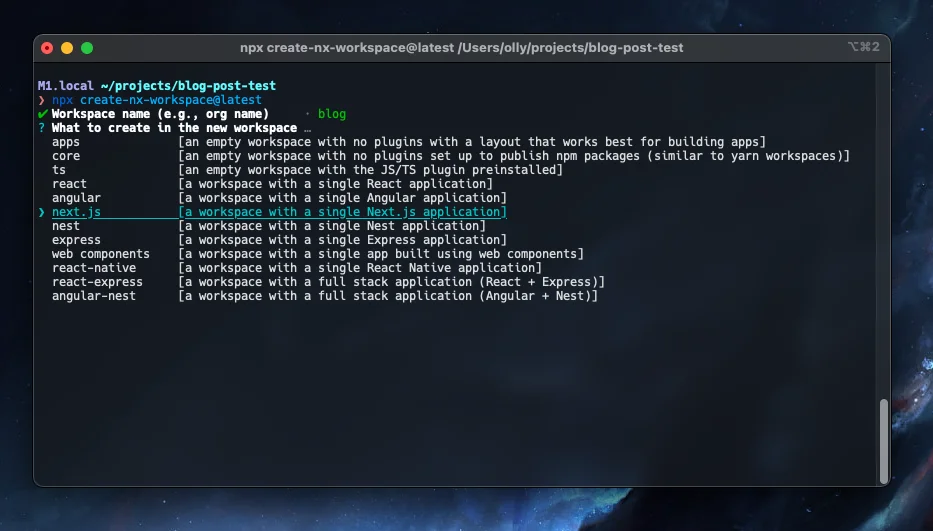This screenshot has height=531, width=933.
Task: Pick the angular workspace option
Action: (76, 198)
